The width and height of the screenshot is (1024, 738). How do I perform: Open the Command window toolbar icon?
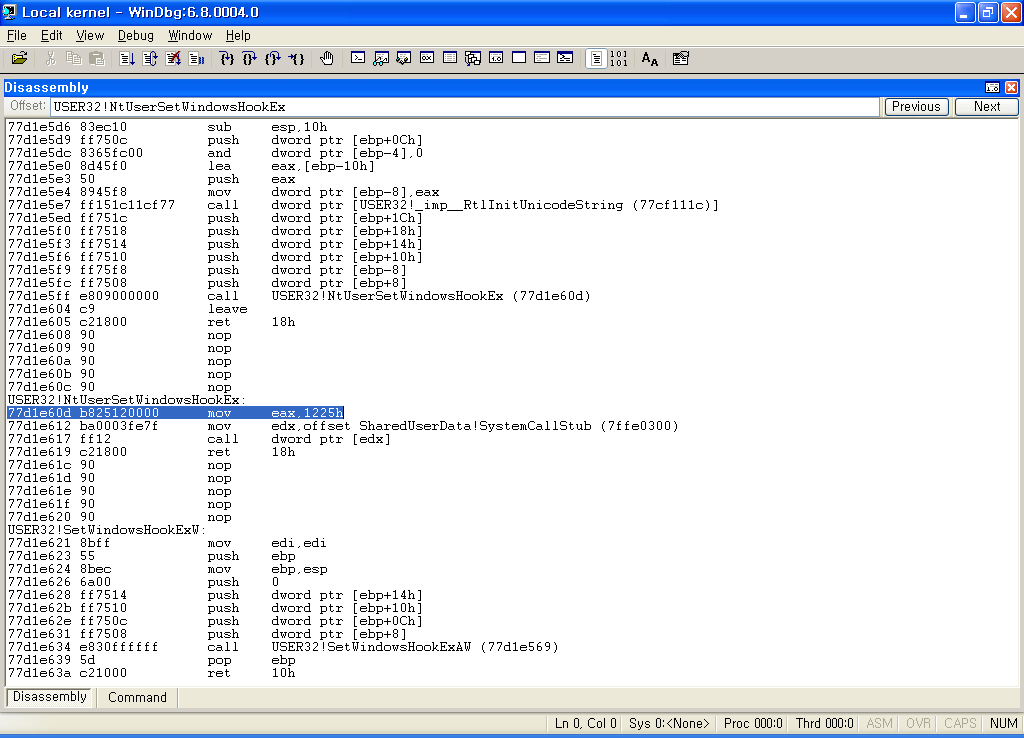[x=358, y=58]
